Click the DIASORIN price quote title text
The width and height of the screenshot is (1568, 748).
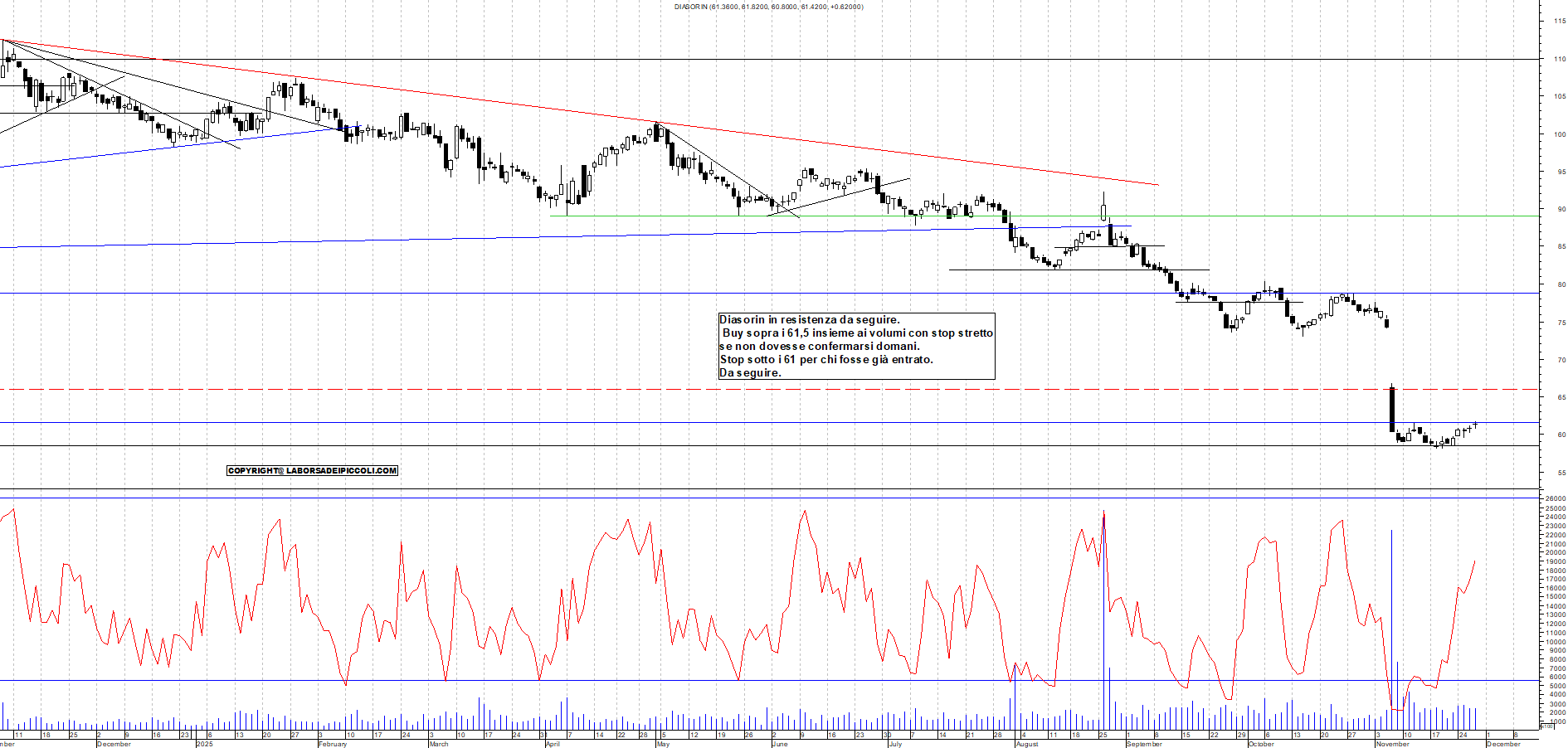(x=767, y=7)
